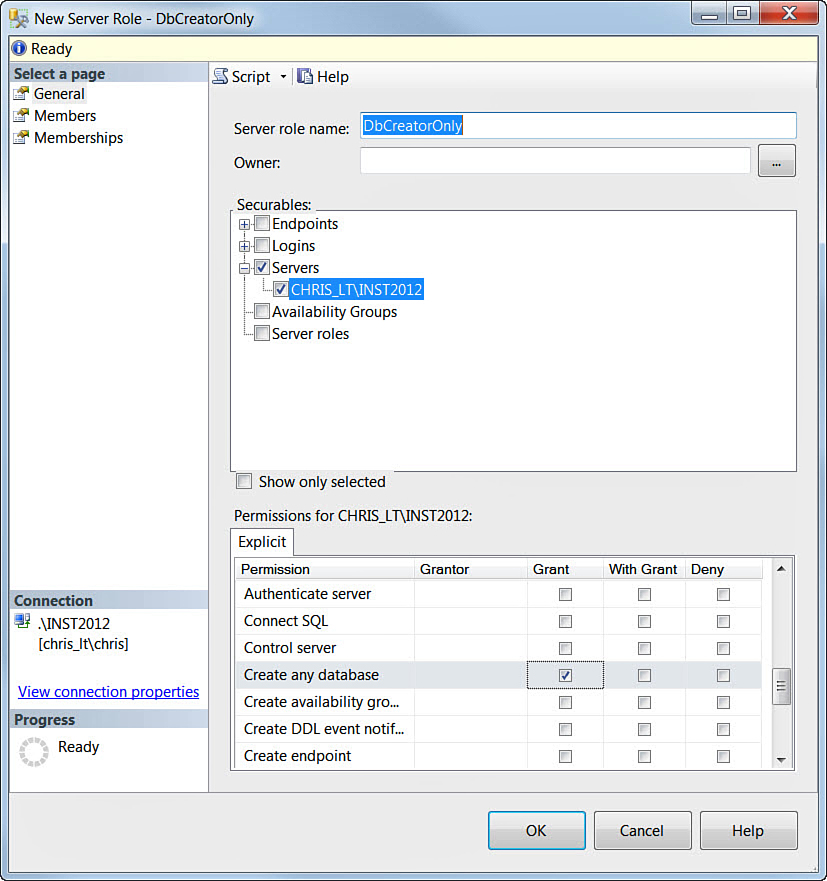Click the owner browse ellipsis button
The height and width of the screenshot is (881, 827).
pos(777,161)
